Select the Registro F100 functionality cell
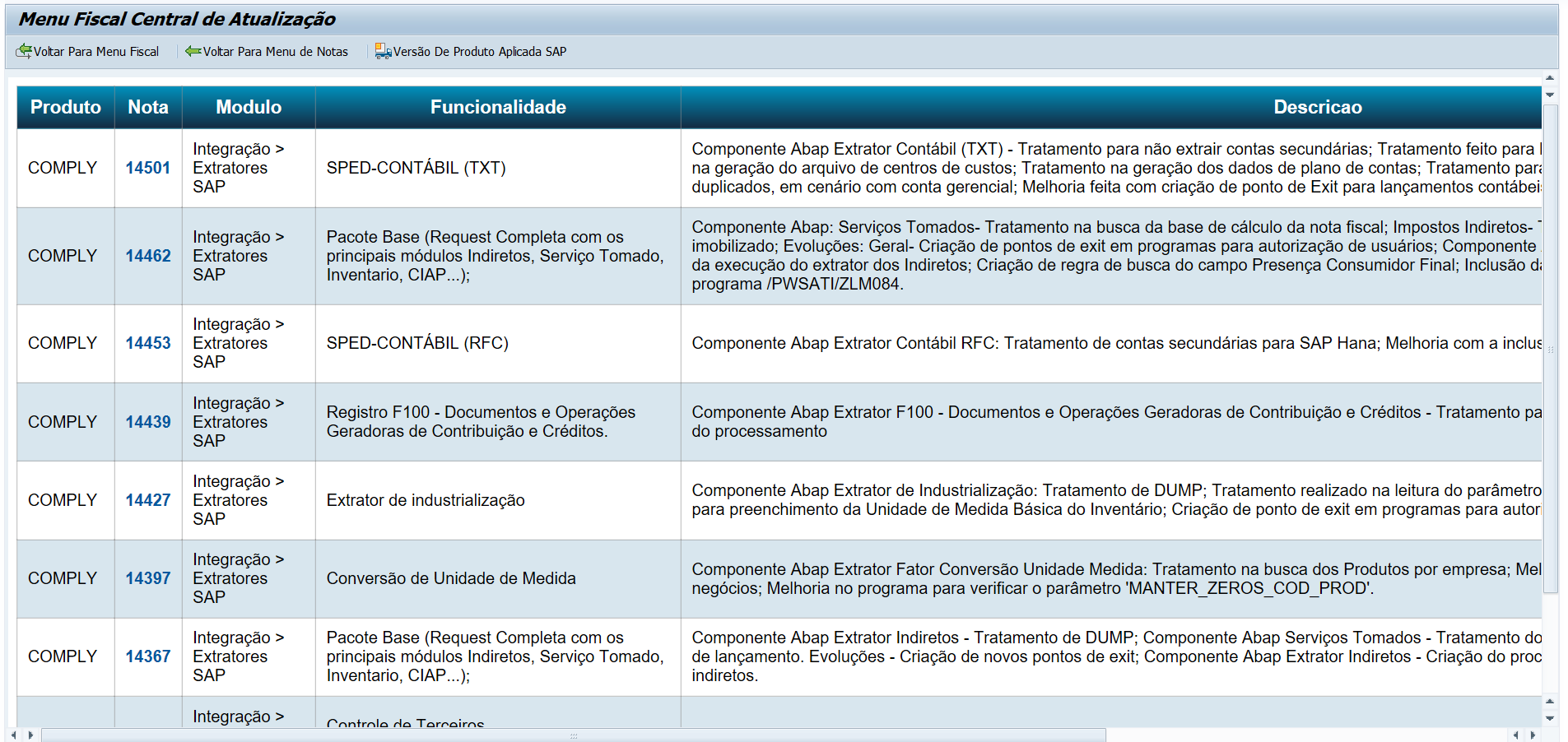Screen dimensions: 1568x742 (x=498, y=422)
